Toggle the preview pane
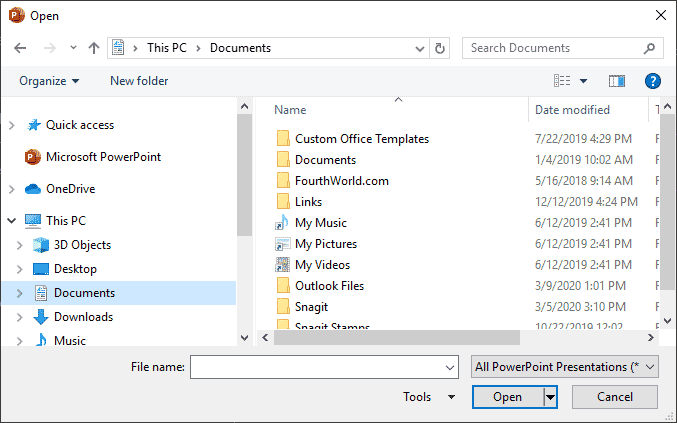The height and width of the screenshot is (423, 677). pos(617,81)
